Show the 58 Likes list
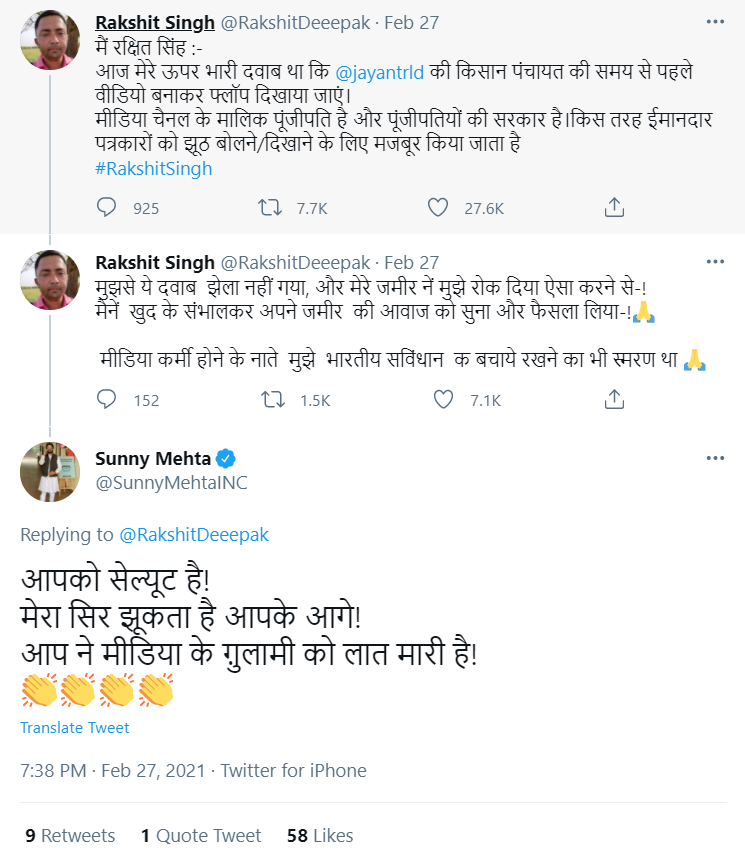The width and height of the screenshot is (745, 859). click(319, 835)
